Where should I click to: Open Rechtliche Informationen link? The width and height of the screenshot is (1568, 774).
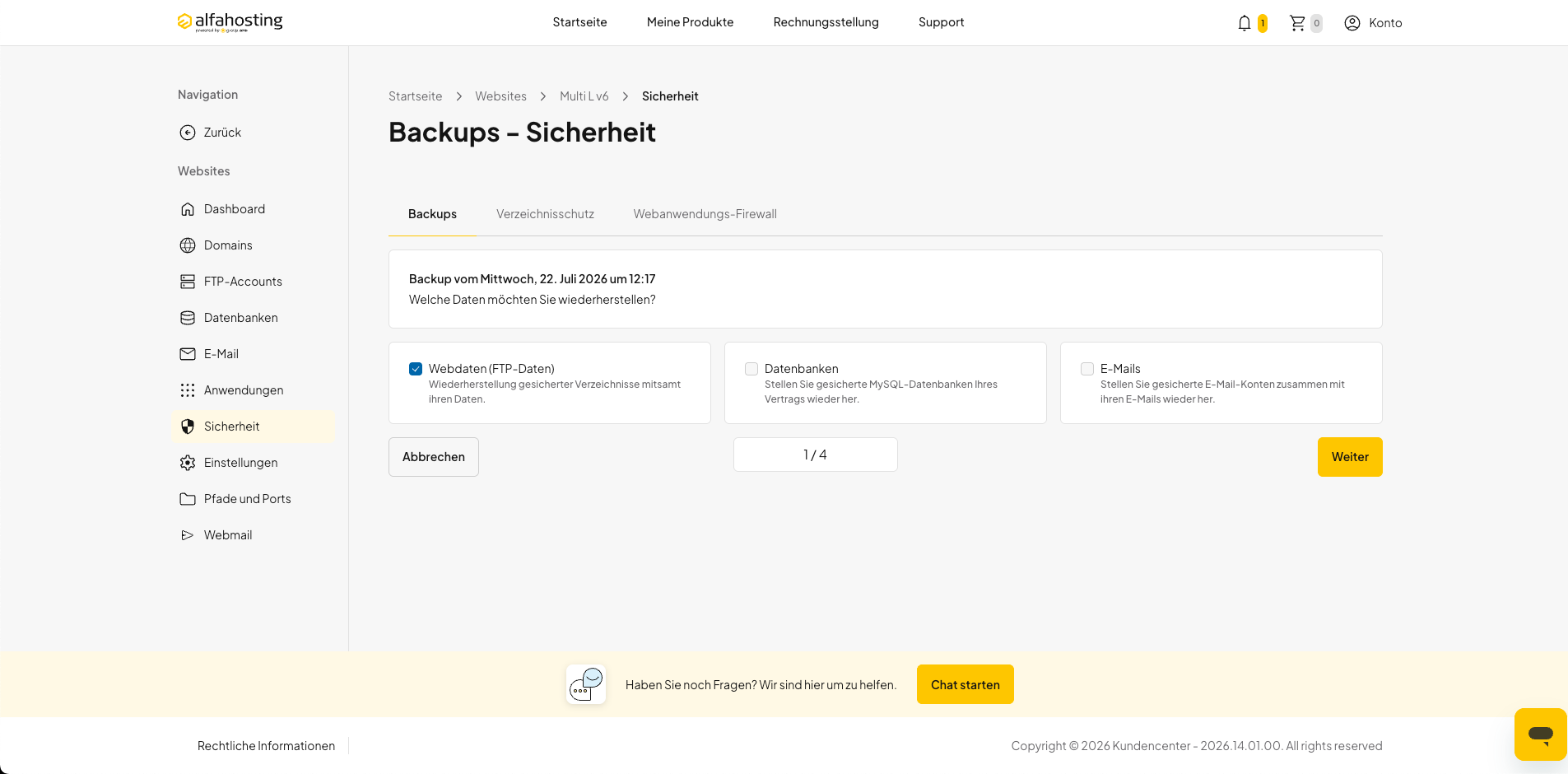[266, 746]
